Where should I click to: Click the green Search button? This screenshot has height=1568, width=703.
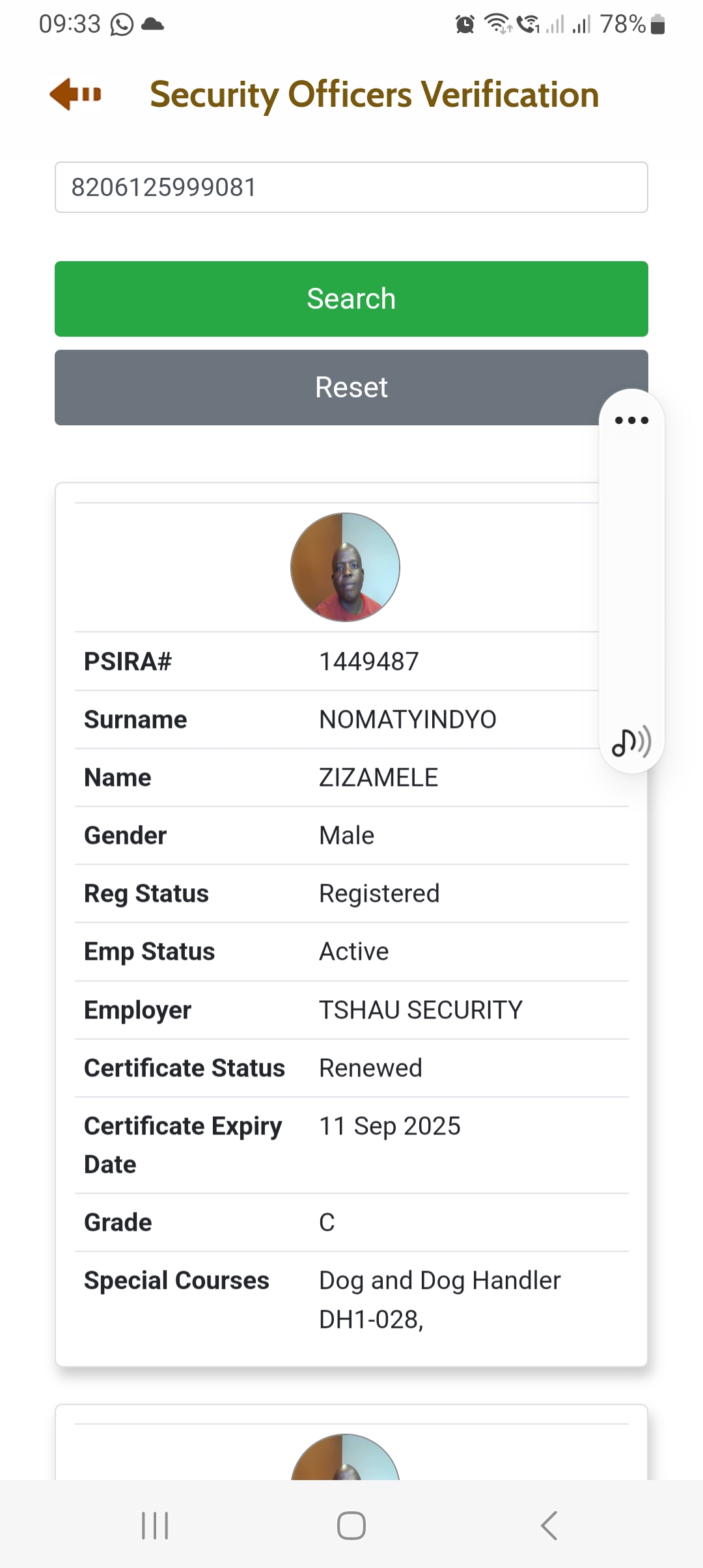[351, 299]
